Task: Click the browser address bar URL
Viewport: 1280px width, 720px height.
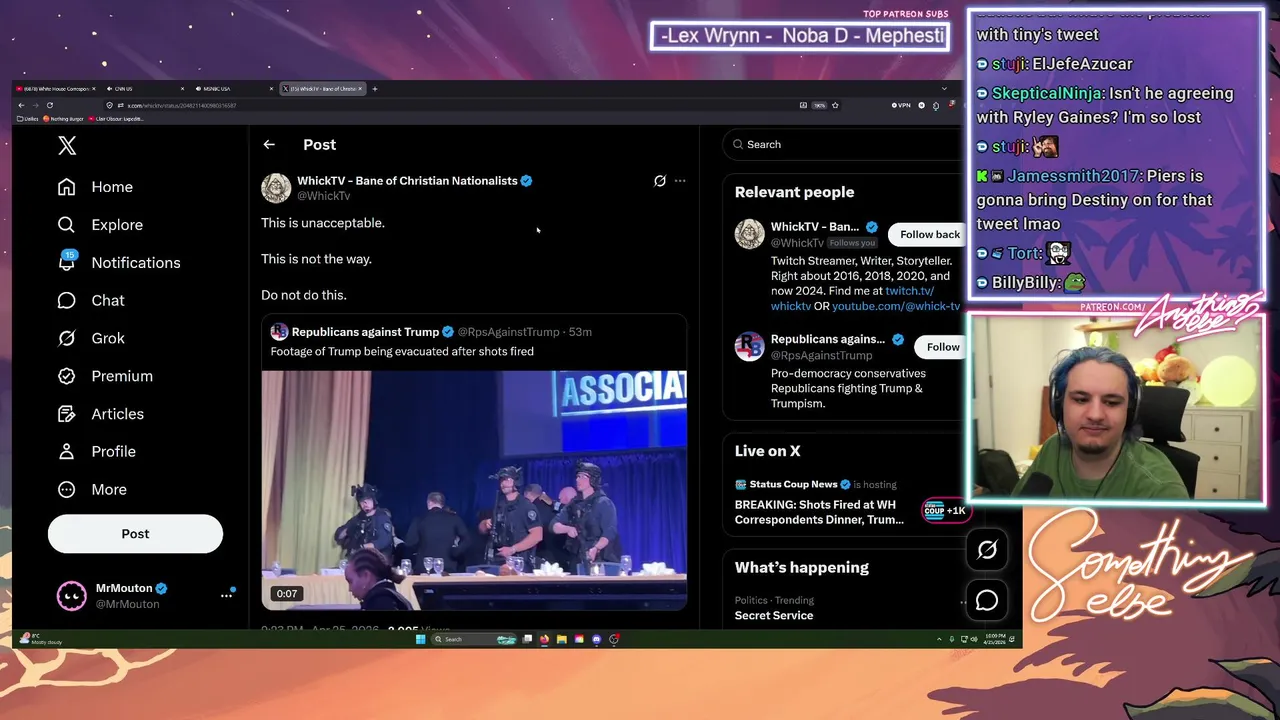Action: click(x=181, y=105)
